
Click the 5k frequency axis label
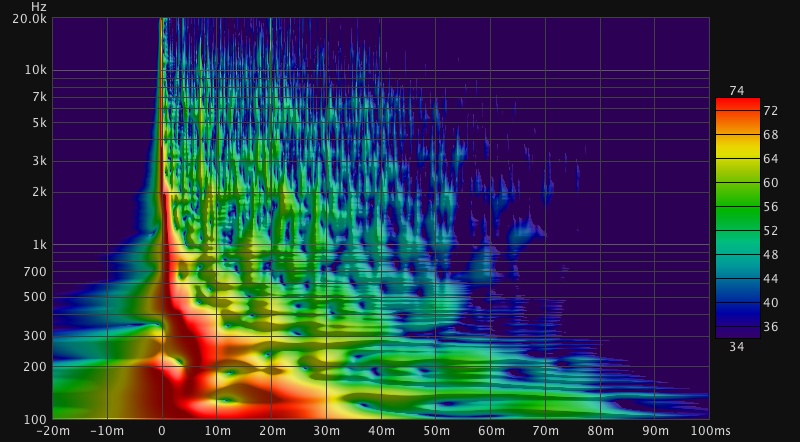click(38, 123)
